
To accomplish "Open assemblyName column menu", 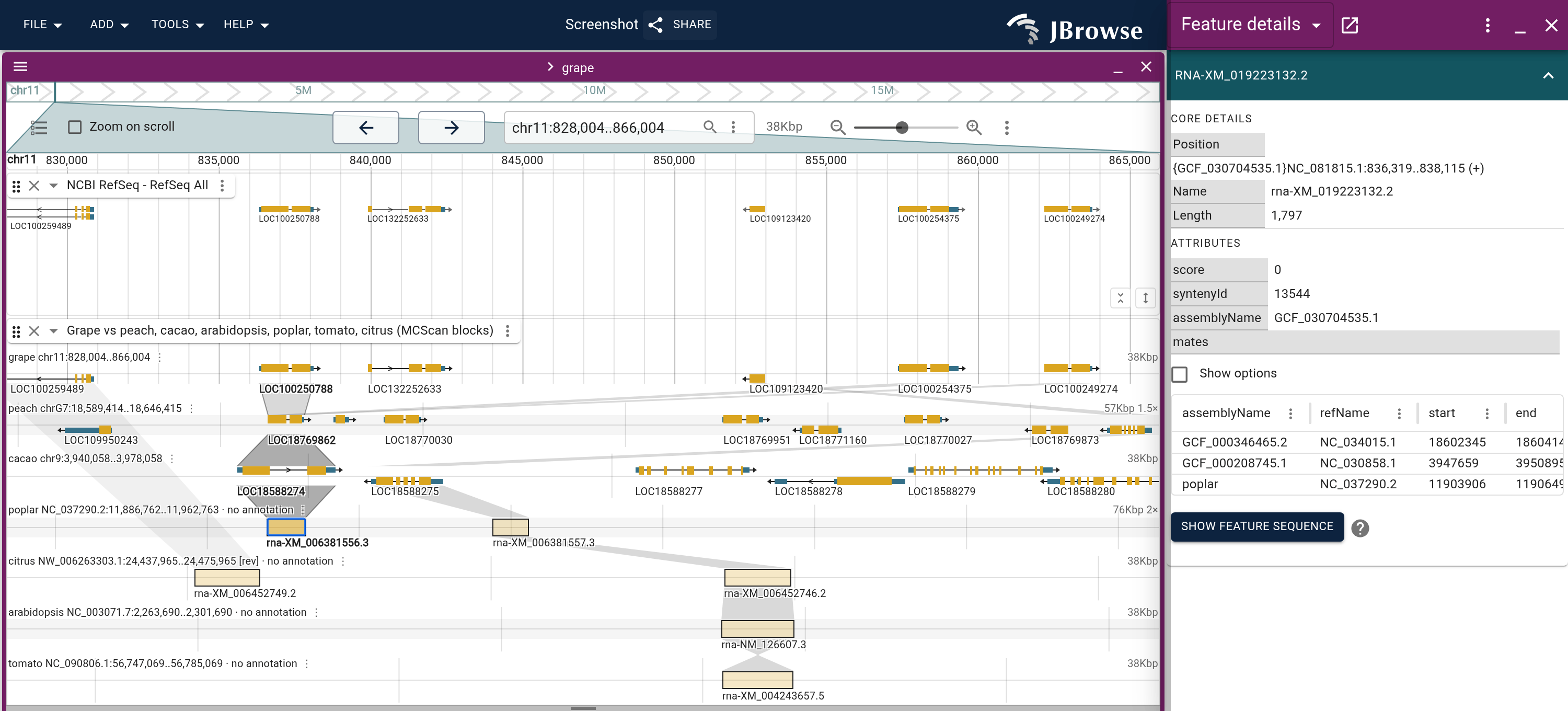I will pos(1290,414).
